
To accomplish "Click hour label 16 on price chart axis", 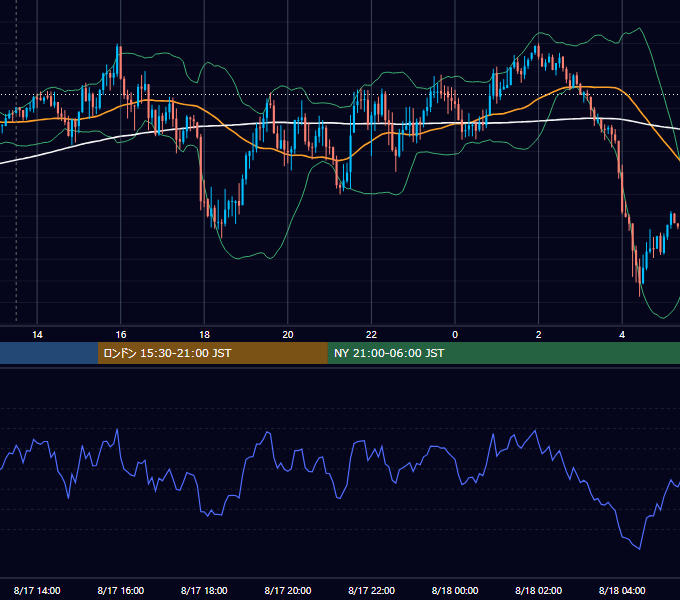I will click(x=121, y=335).
